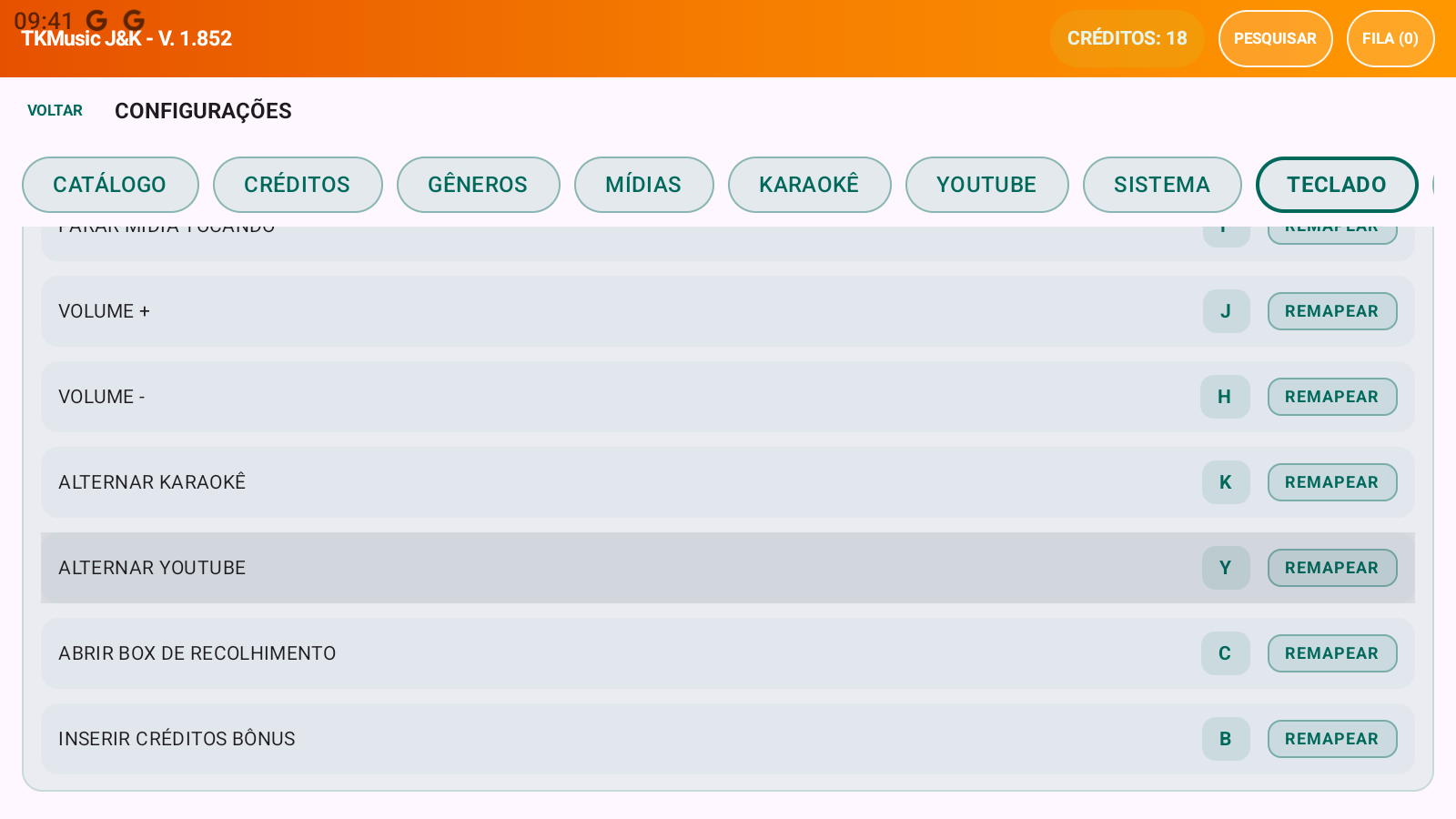Viewport: 1456px width, 819px height.
Task: Switch to the YOUTUBE tab
Action: tap(987, 185)
